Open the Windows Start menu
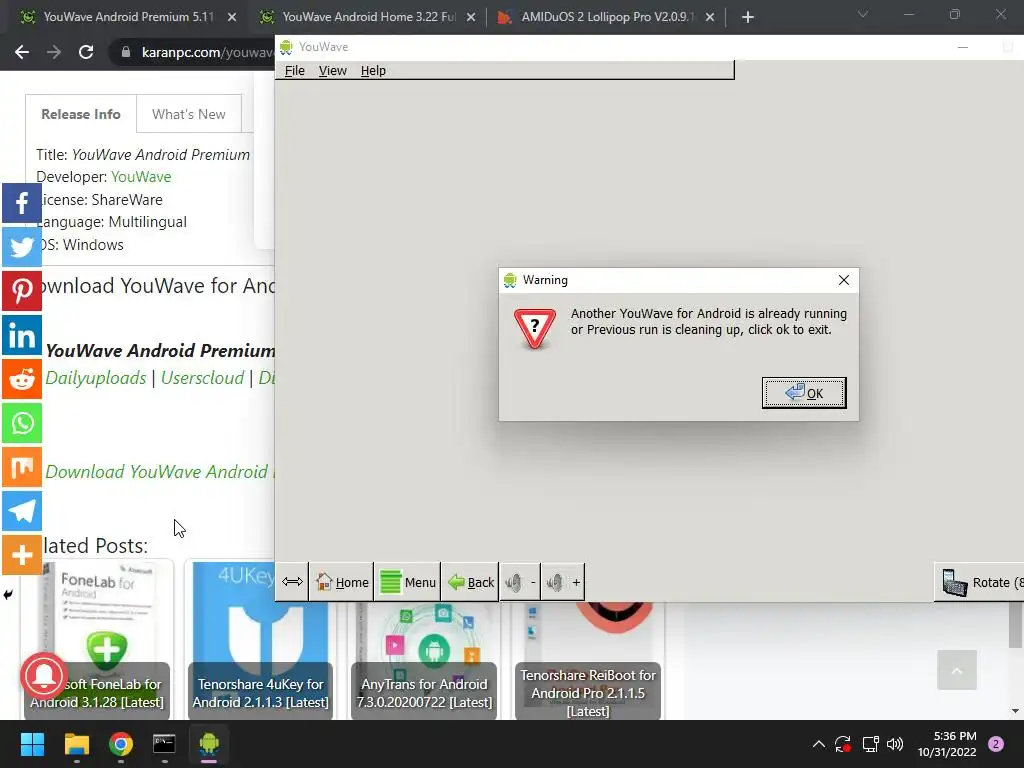The height and width of the screenshot is (768, 1024). click(32, 744)
